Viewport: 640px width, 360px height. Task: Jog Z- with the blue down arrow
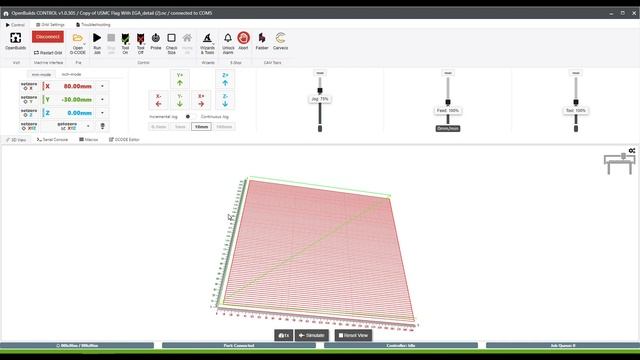click(x=225, y=100)
